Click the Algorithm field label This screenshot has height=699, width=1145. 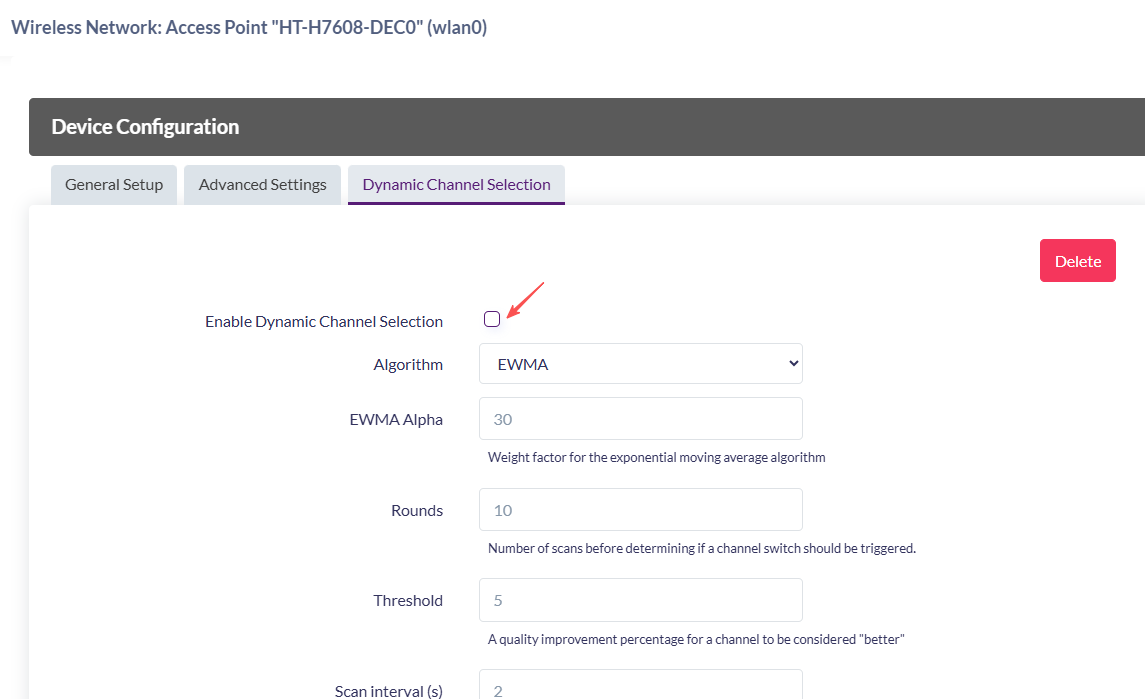coord(408,365)
